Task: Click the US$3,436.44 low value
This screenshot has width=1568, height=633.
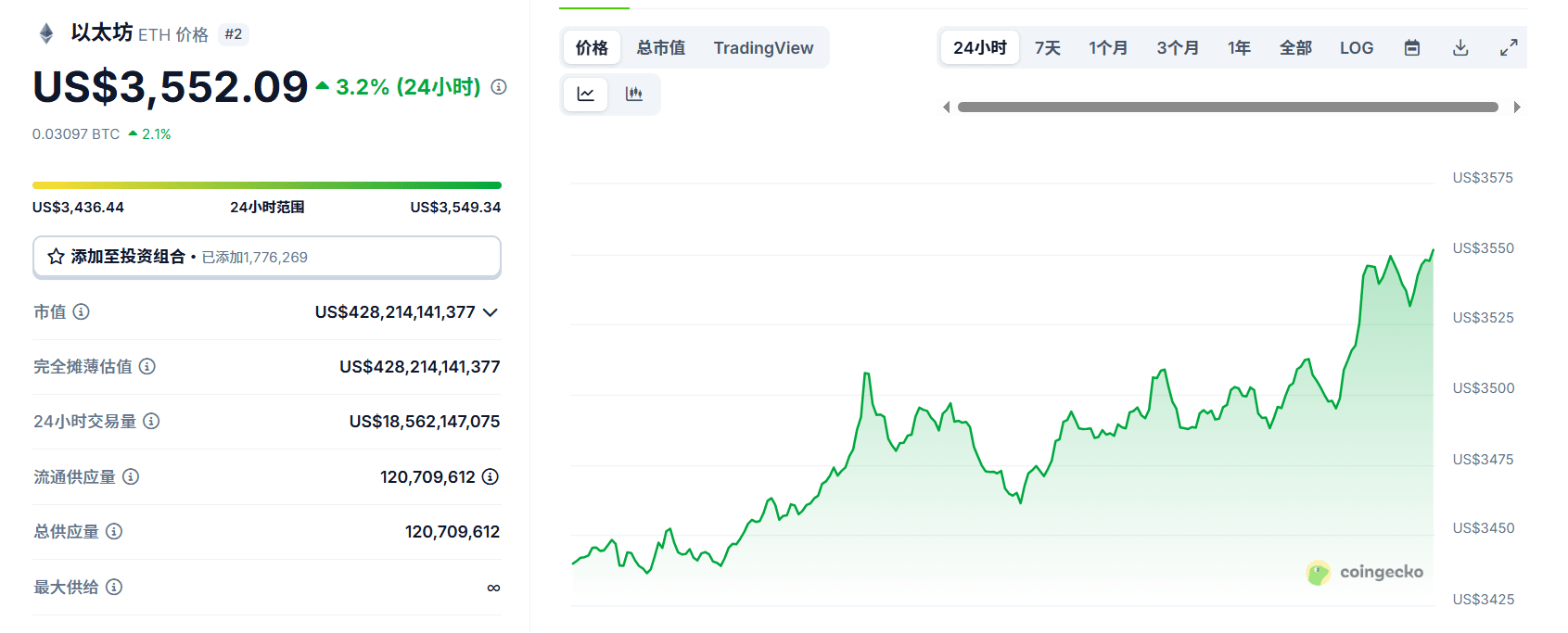Action: [78, 208]
